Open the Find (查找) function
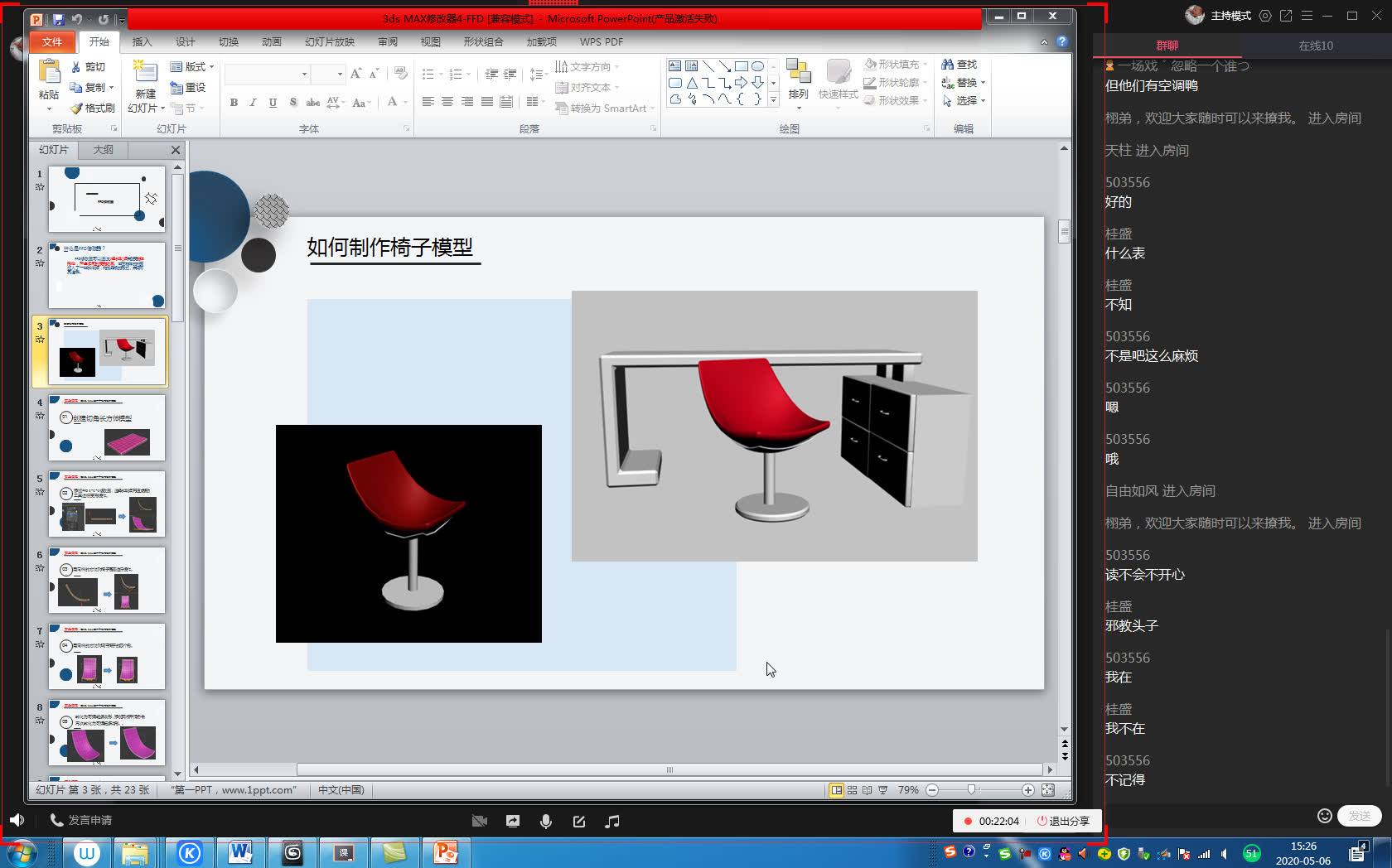The height and width of the screenshot is (868, 1392). click(959, 64)
